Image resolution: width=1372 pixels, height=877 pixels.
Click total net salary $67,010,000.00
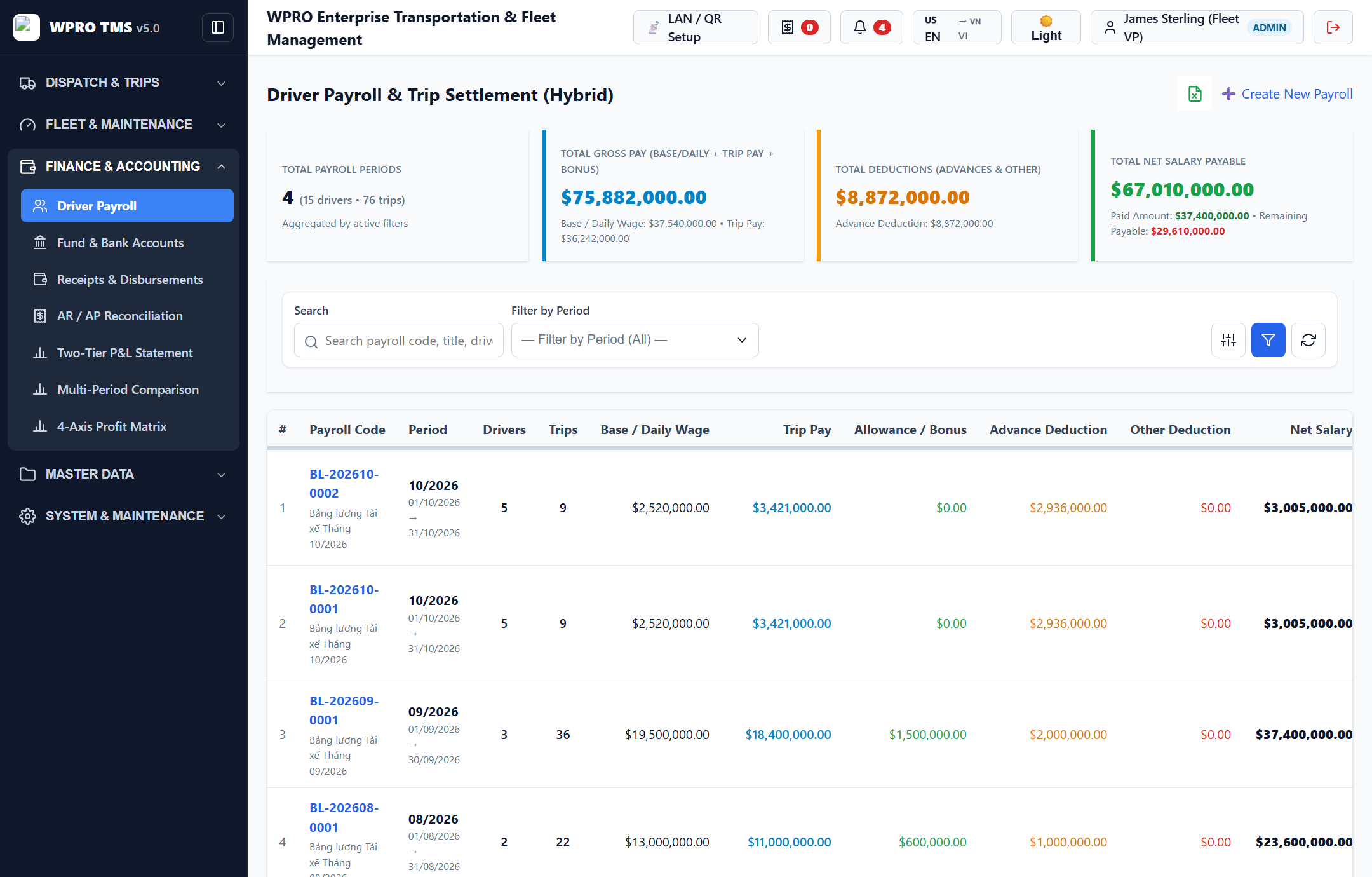click(1182, 189)
